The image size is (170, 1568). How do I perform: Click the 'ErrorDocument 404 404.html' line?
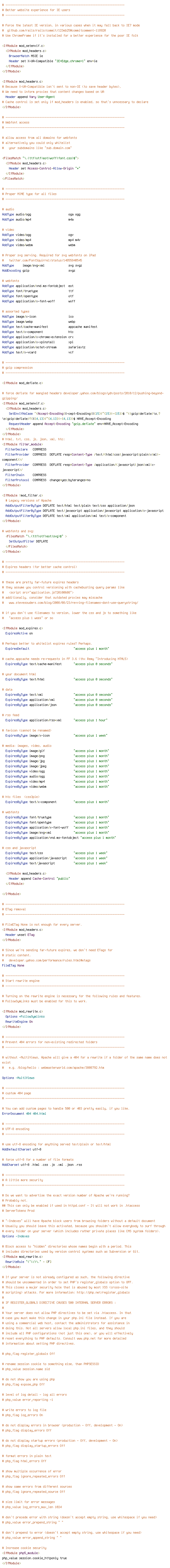[x=24, y=1113]
